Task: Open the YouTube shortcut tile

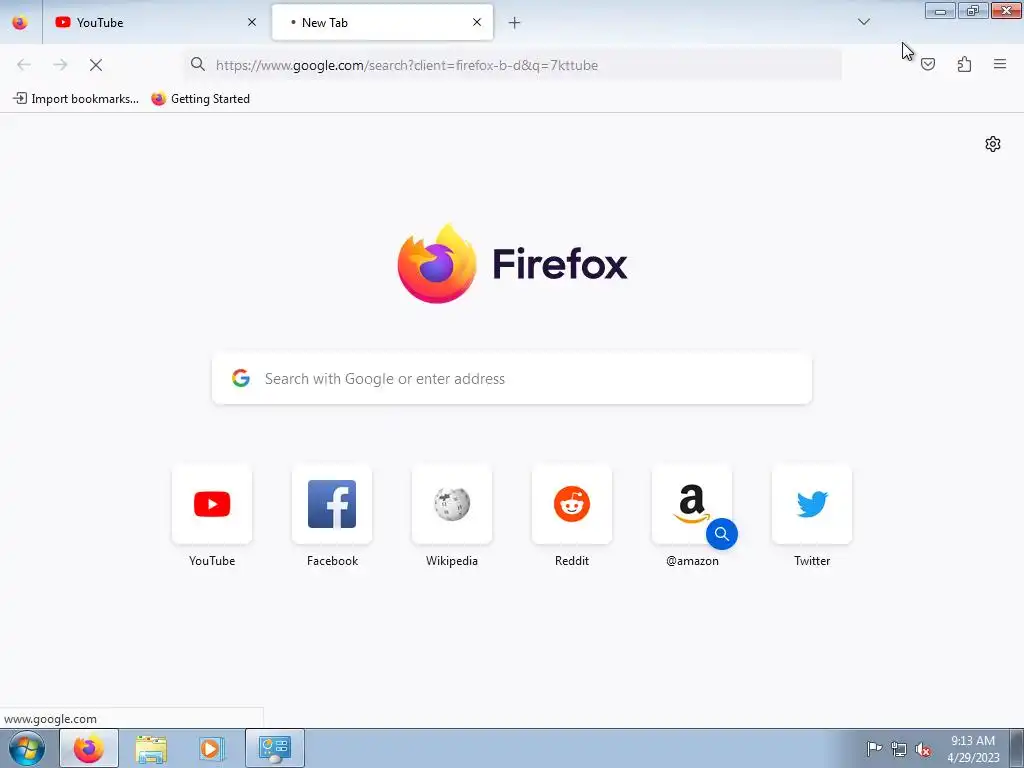Action: [212, 504]
